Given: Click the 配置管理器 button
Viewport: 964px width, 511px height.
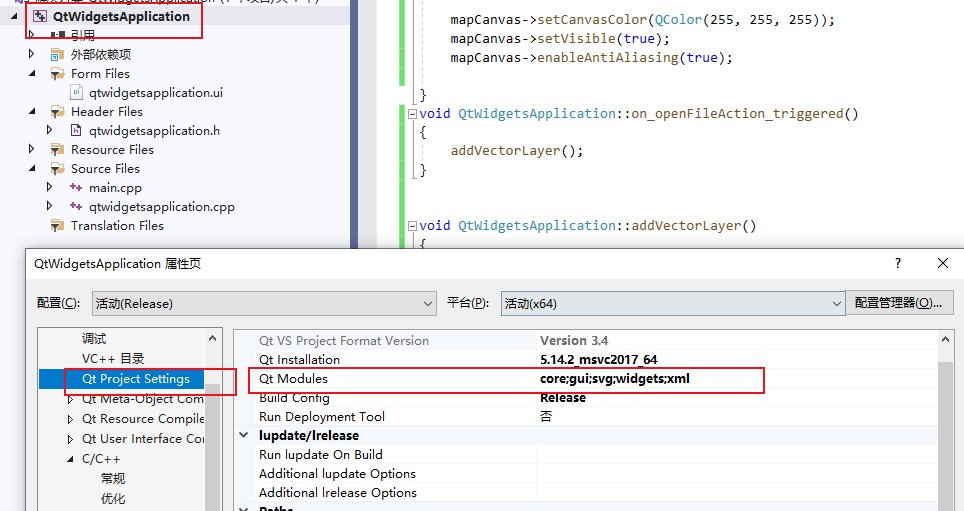Looking at the screenshot, I should pos(899,303).
